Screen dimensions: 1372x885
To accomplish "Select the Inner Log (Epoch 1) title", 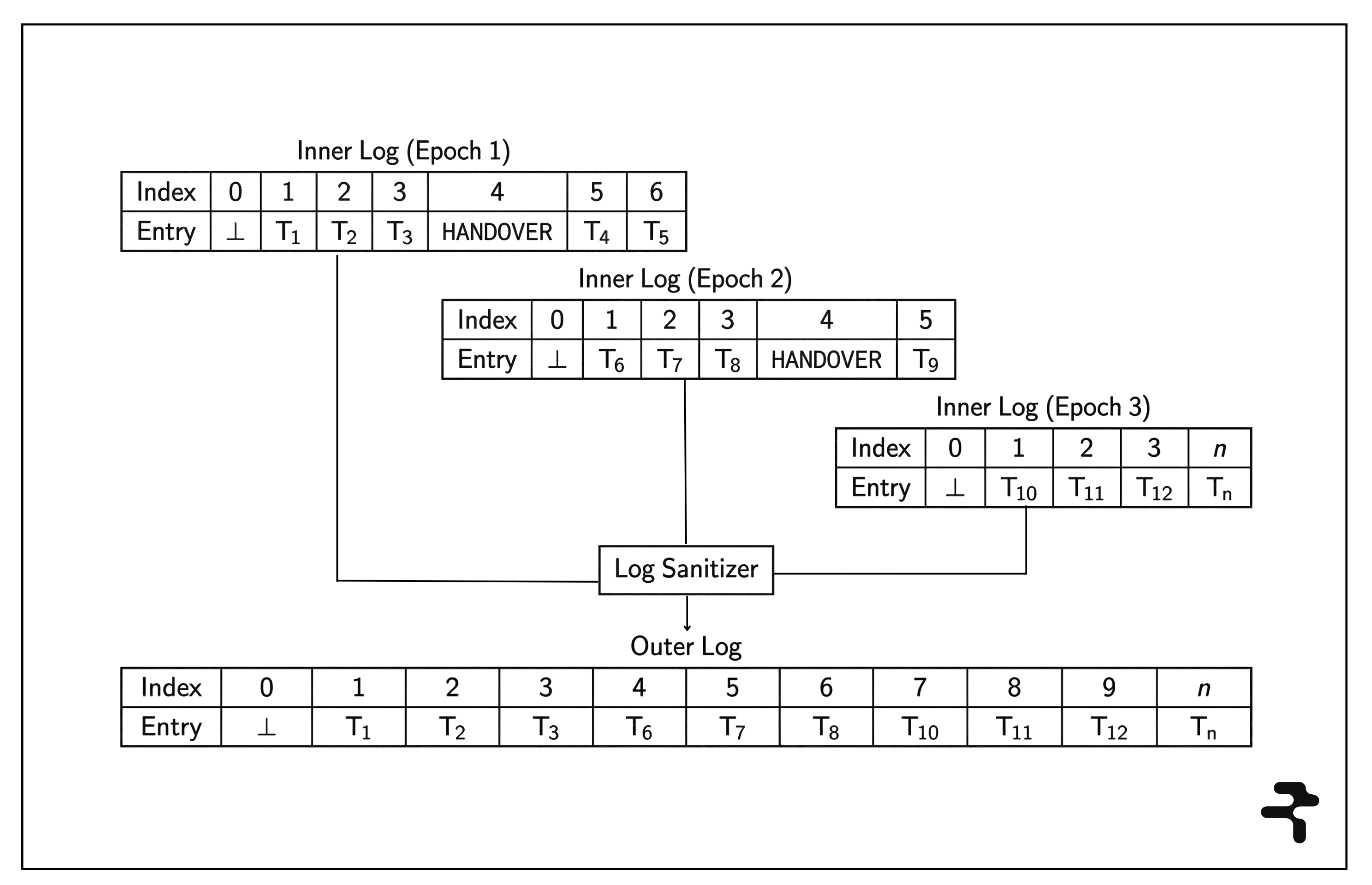I will point(404,151).
